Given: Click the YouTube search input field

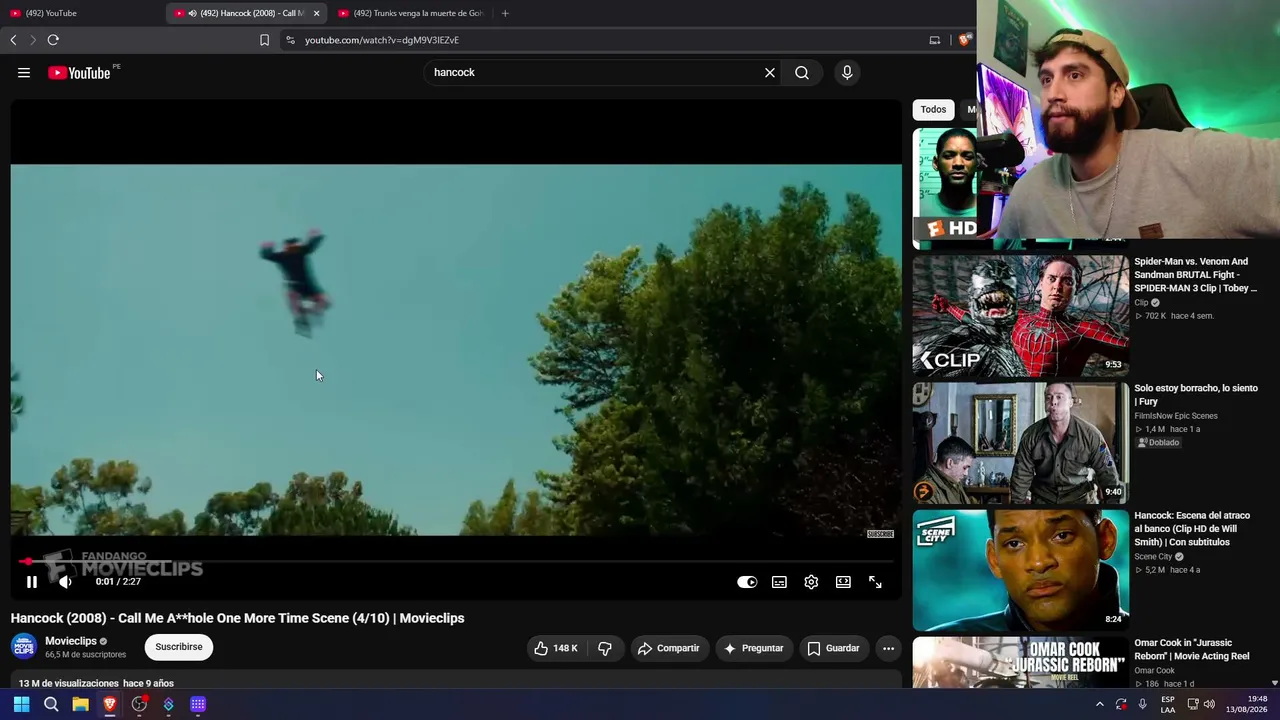Looking at the screenshot, I should (595, 72).
